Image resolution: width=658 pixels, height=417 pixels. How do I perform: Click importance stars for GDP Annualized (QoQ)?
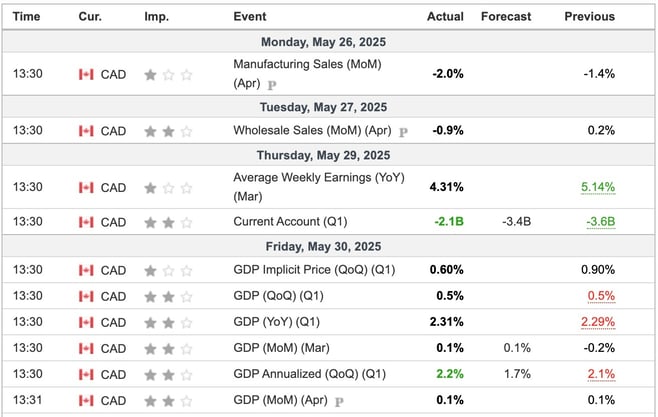(x=168, y=375)
